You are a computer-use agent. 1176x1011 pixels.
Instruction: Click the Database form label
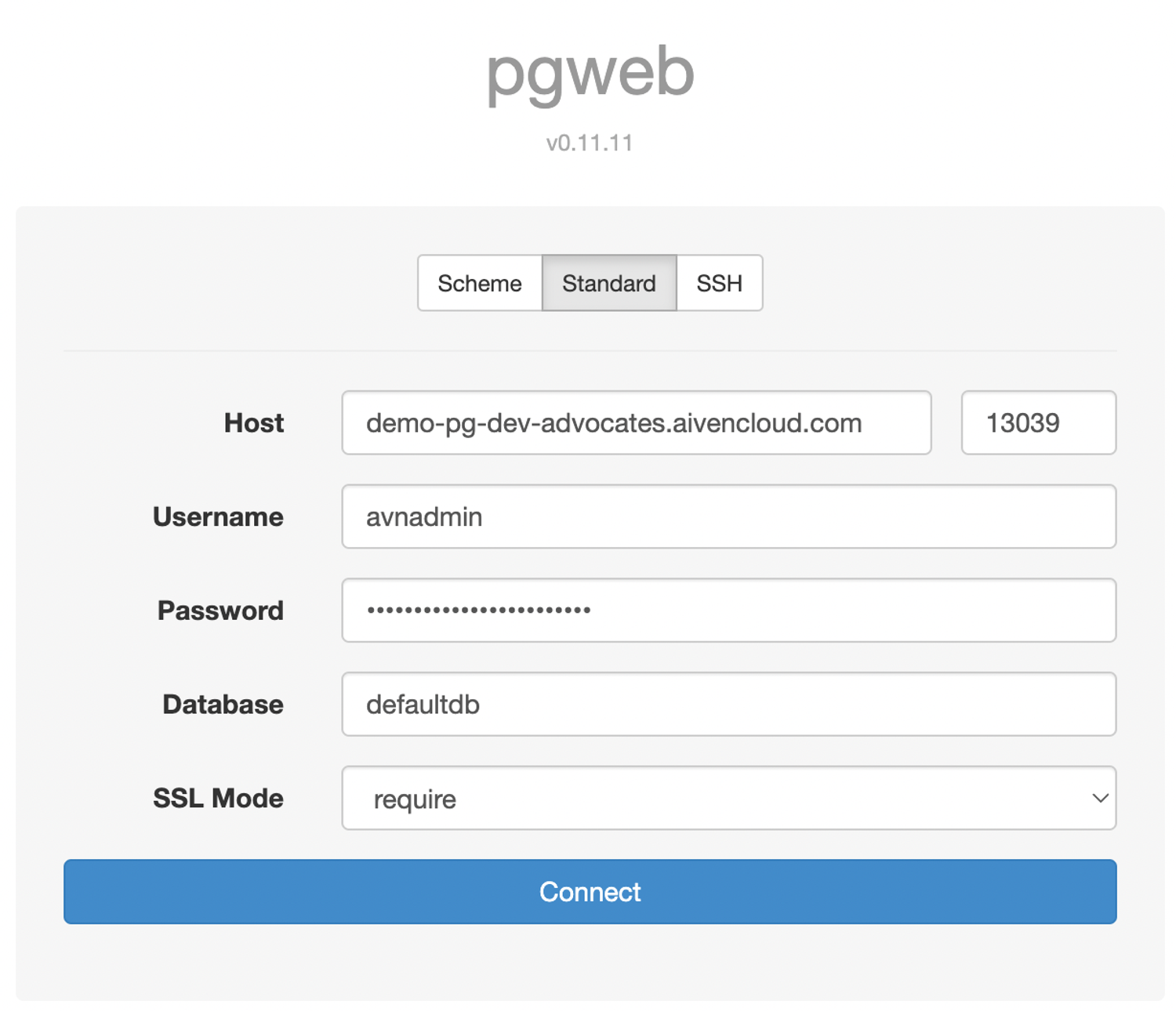pos(222,704)
